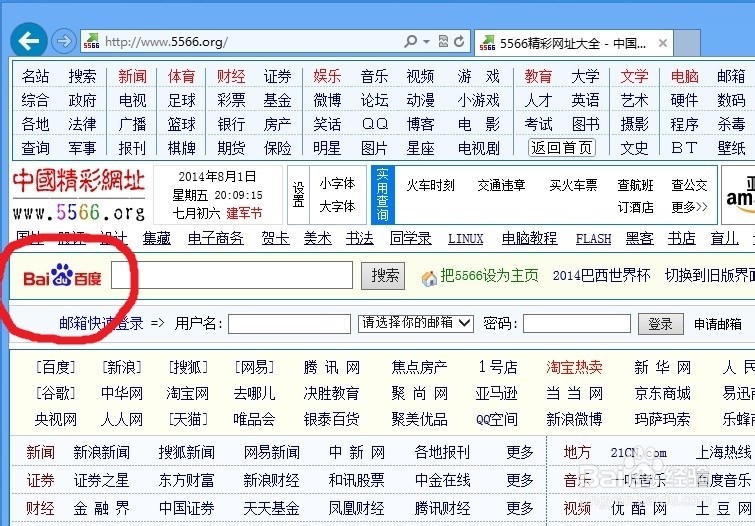
Task: Click the Baidu logo
Action: [62, 276]
